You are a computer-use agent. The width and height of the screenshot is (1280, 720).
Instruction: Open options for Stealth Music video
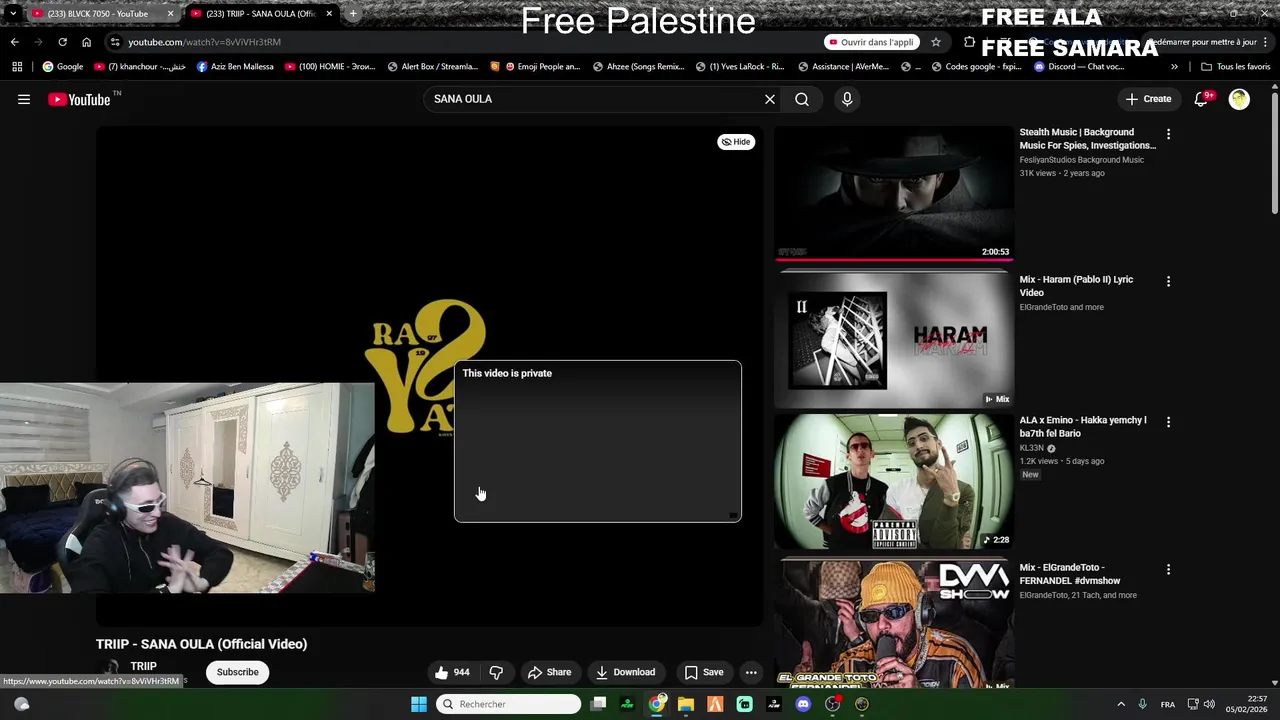click(1168, 134)
